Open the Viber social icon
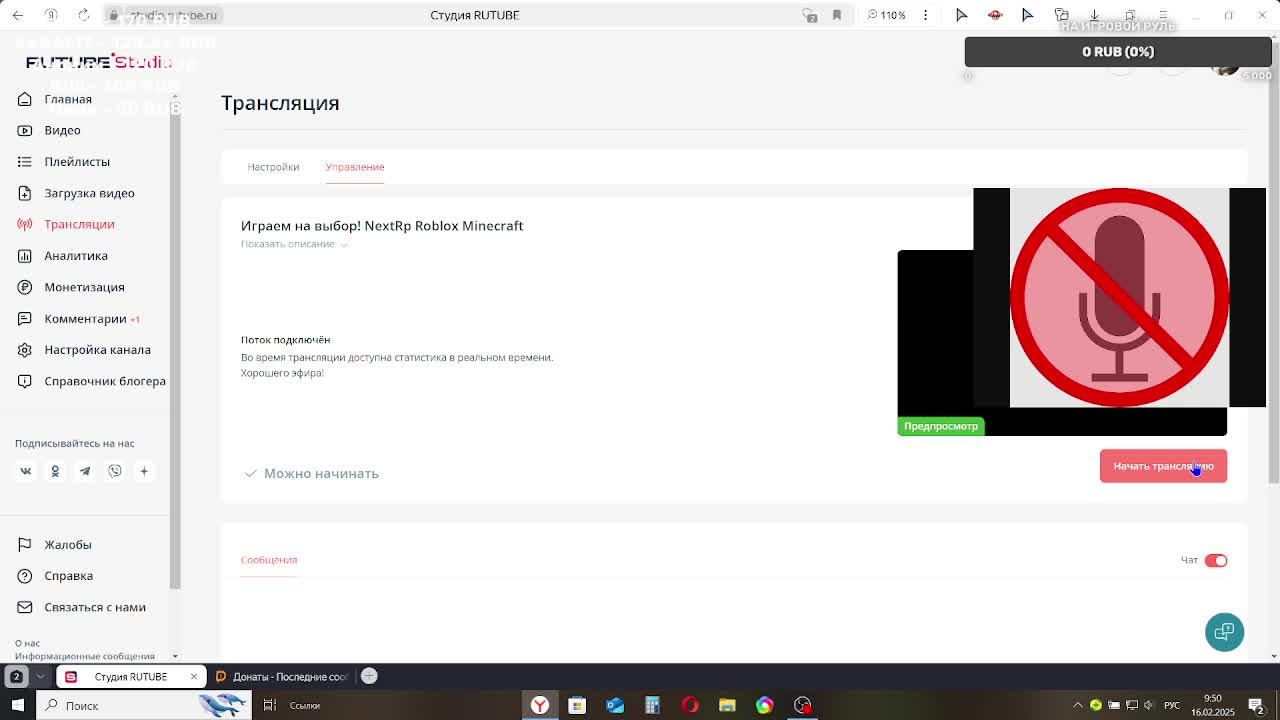1280x720 pixels. [x=115, y=471]
